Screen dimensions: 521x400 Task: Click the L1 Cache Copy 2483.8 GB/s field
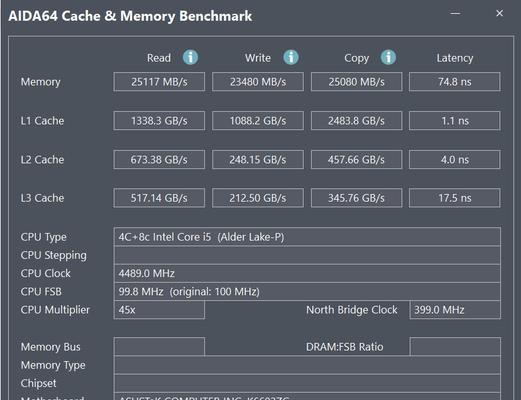pos(356,121)
